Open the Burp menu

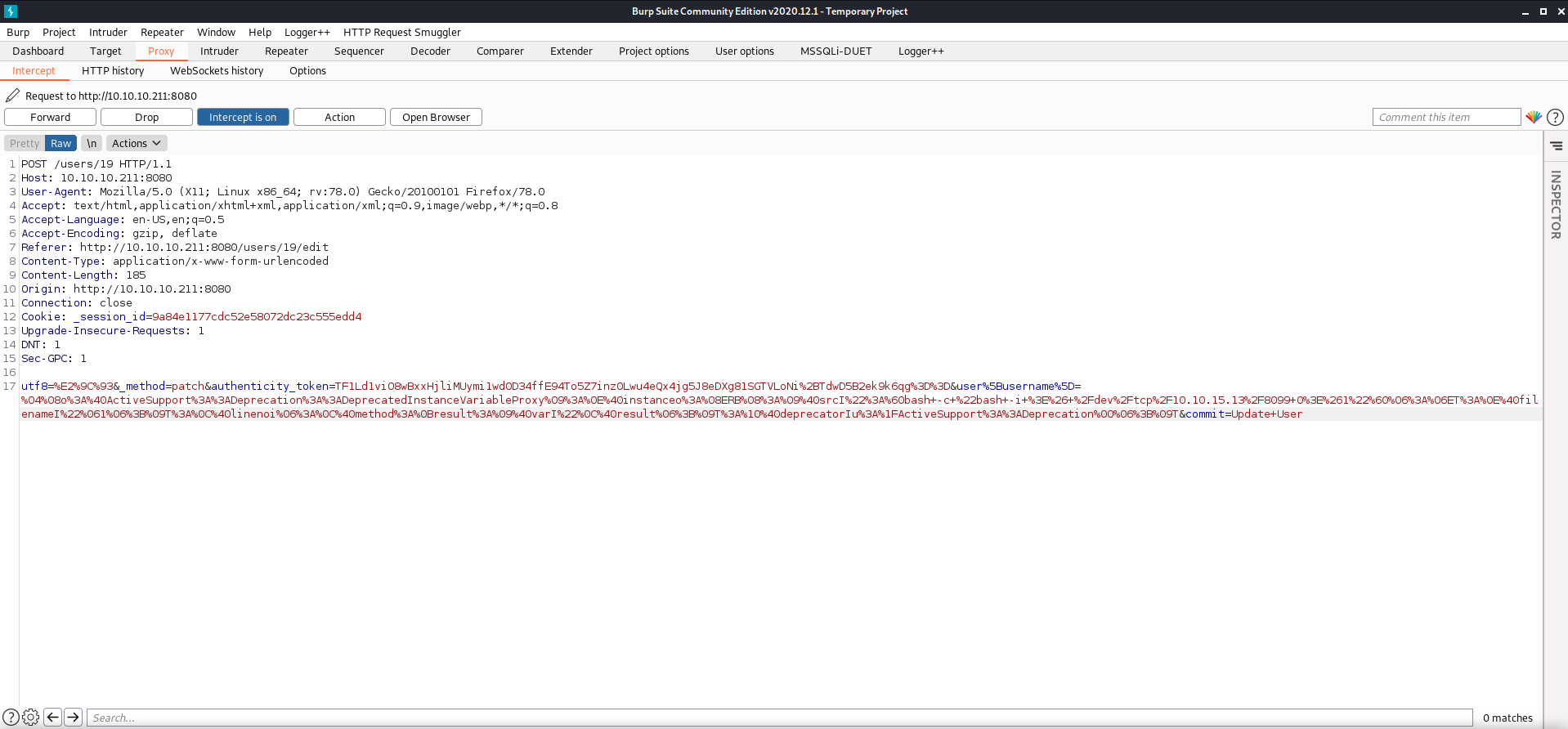point(18,32)
